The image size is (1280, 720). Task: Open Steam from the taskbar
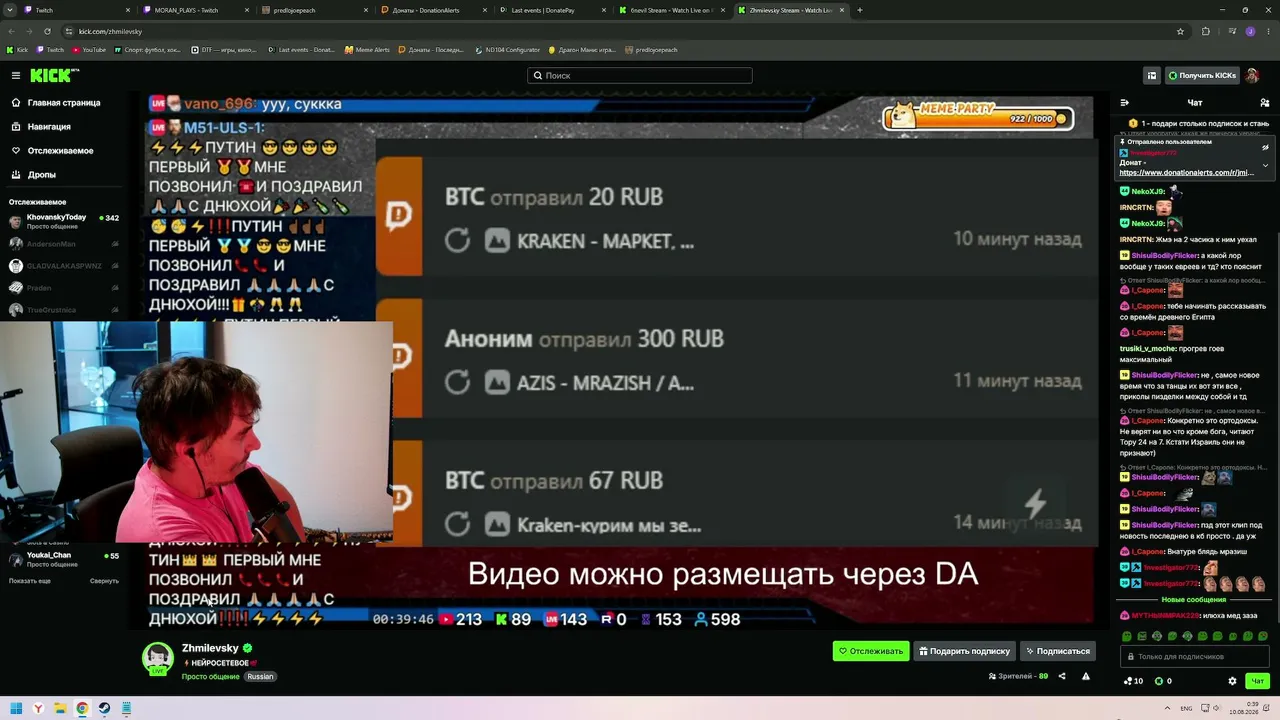tap(104, 708)
